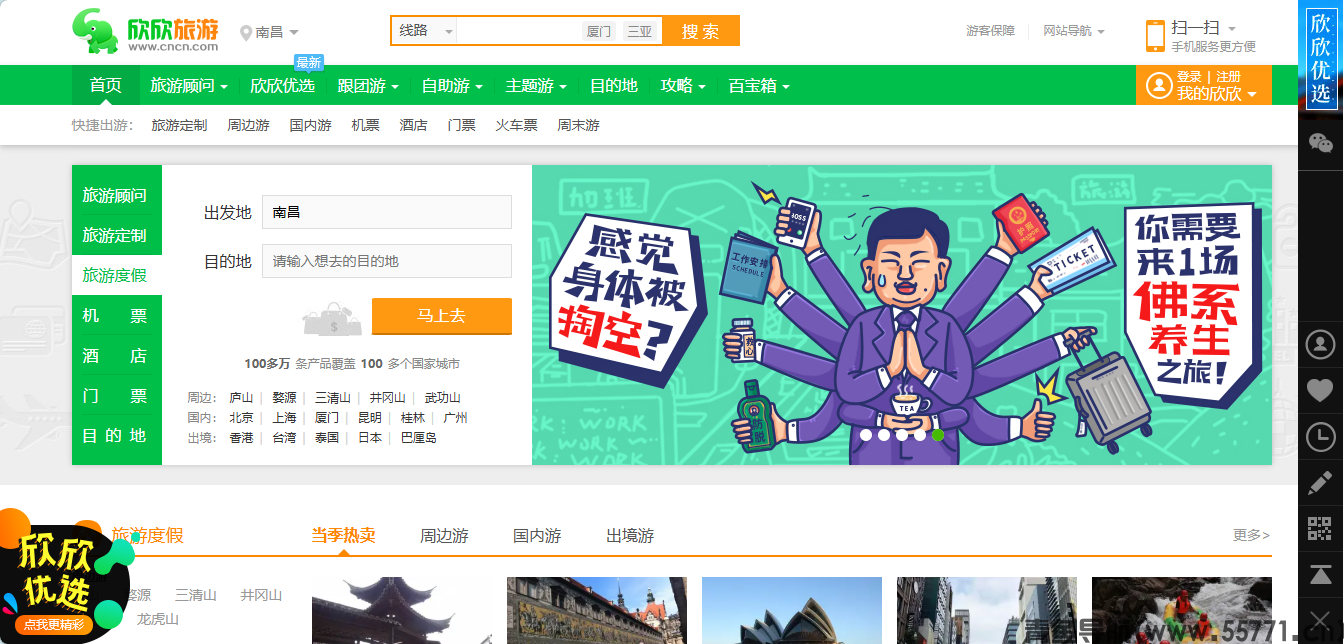Open the phone scan icon 扫一扫
The width and height of the screenshot is (1344, 644).
coord(1156,36)
